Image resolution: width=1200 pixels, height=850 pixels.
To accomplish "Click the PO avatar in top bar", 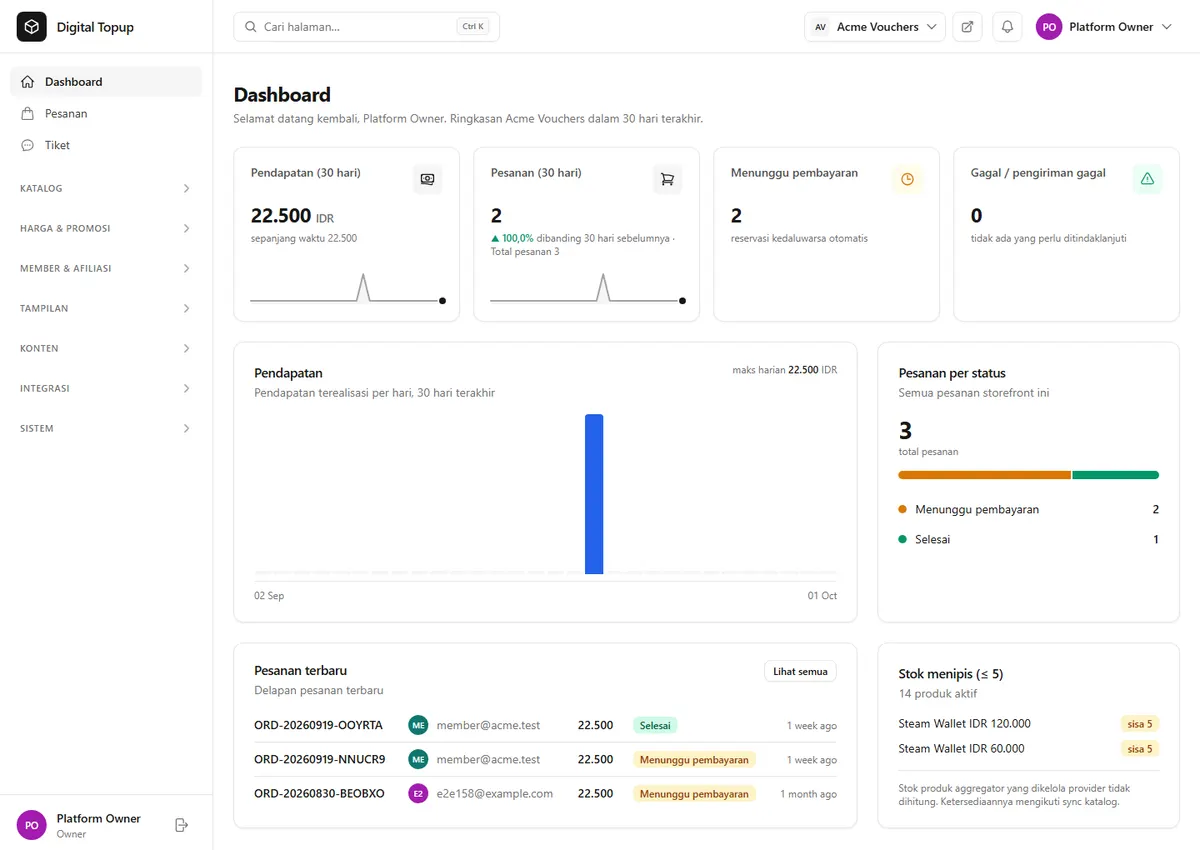I will tap(1049, 27).
